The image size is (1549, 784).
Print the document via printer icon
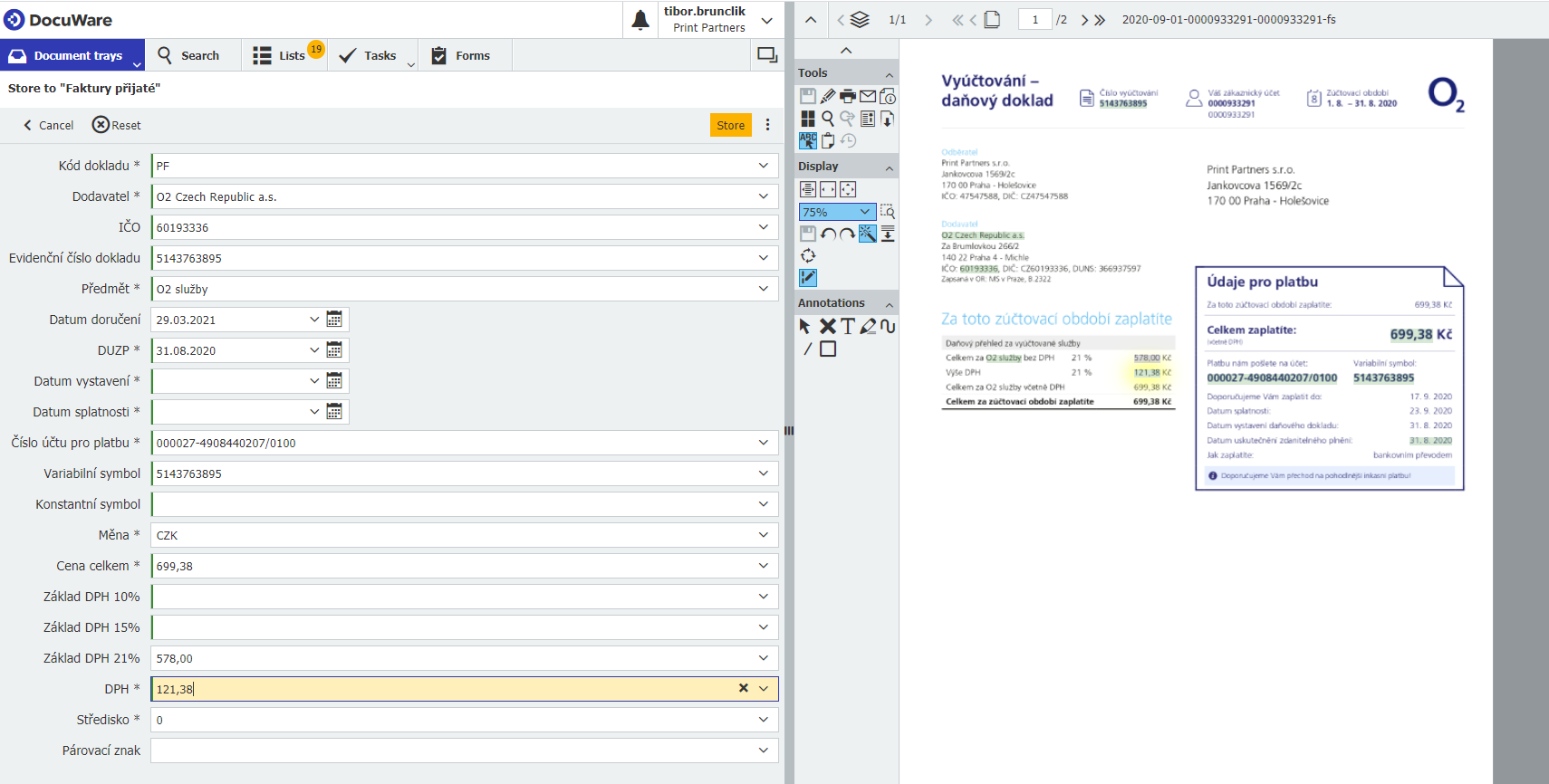(848, 96)
